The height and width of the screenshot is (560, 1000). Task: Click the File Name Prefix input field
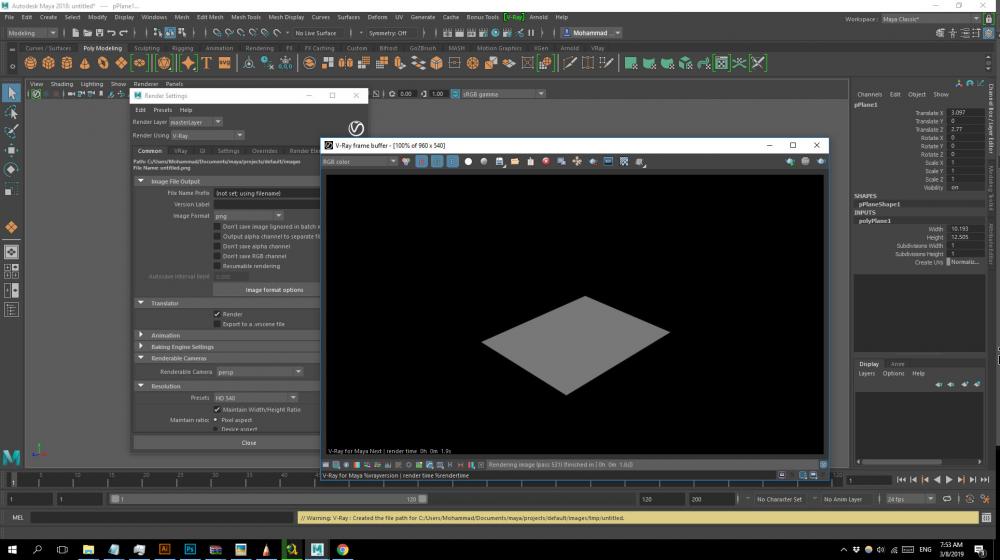tap(265, 193)
